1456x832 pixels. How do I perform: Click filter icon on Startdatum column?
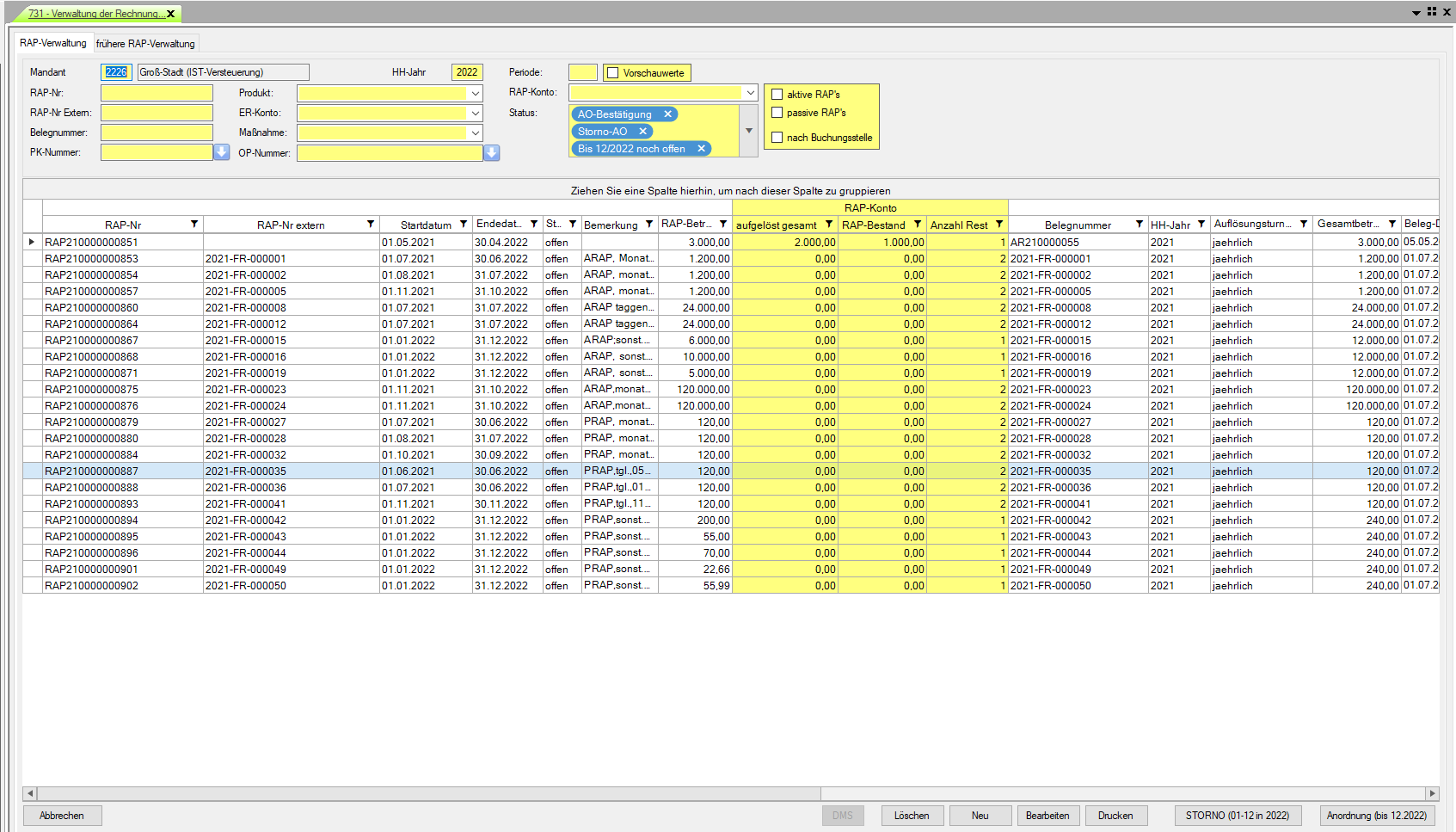point(464,225)
